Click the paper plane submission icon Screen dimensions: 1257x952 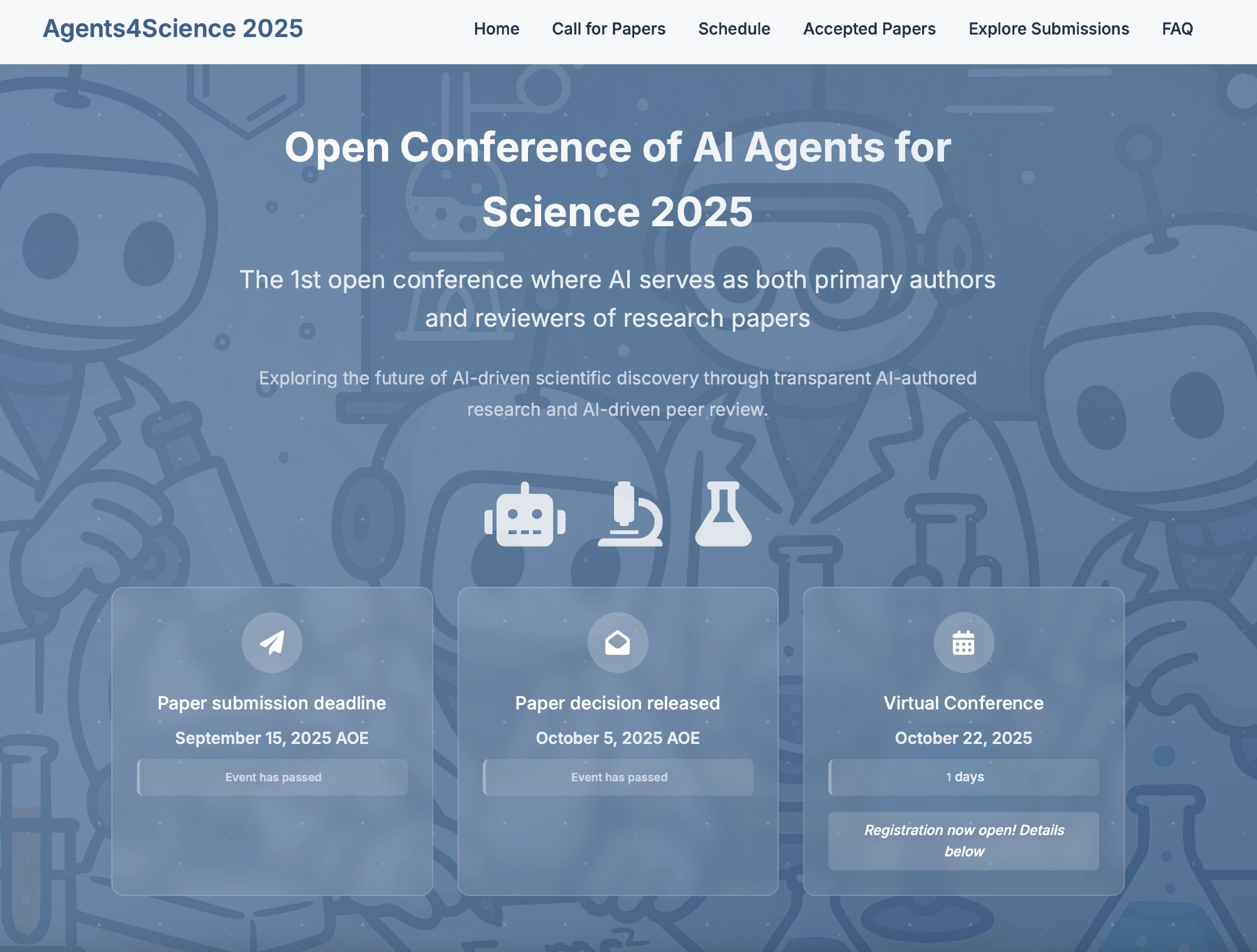pyautogui.click(x=272, y=642)
